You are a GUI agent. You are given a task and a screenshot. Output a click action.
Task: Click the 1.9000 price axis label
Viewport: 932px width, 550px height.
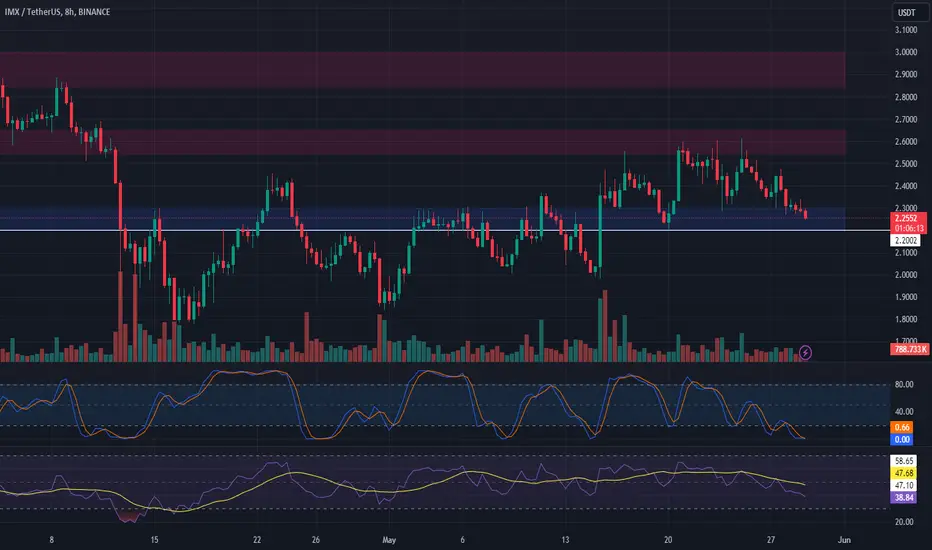(x=906, y=297)
